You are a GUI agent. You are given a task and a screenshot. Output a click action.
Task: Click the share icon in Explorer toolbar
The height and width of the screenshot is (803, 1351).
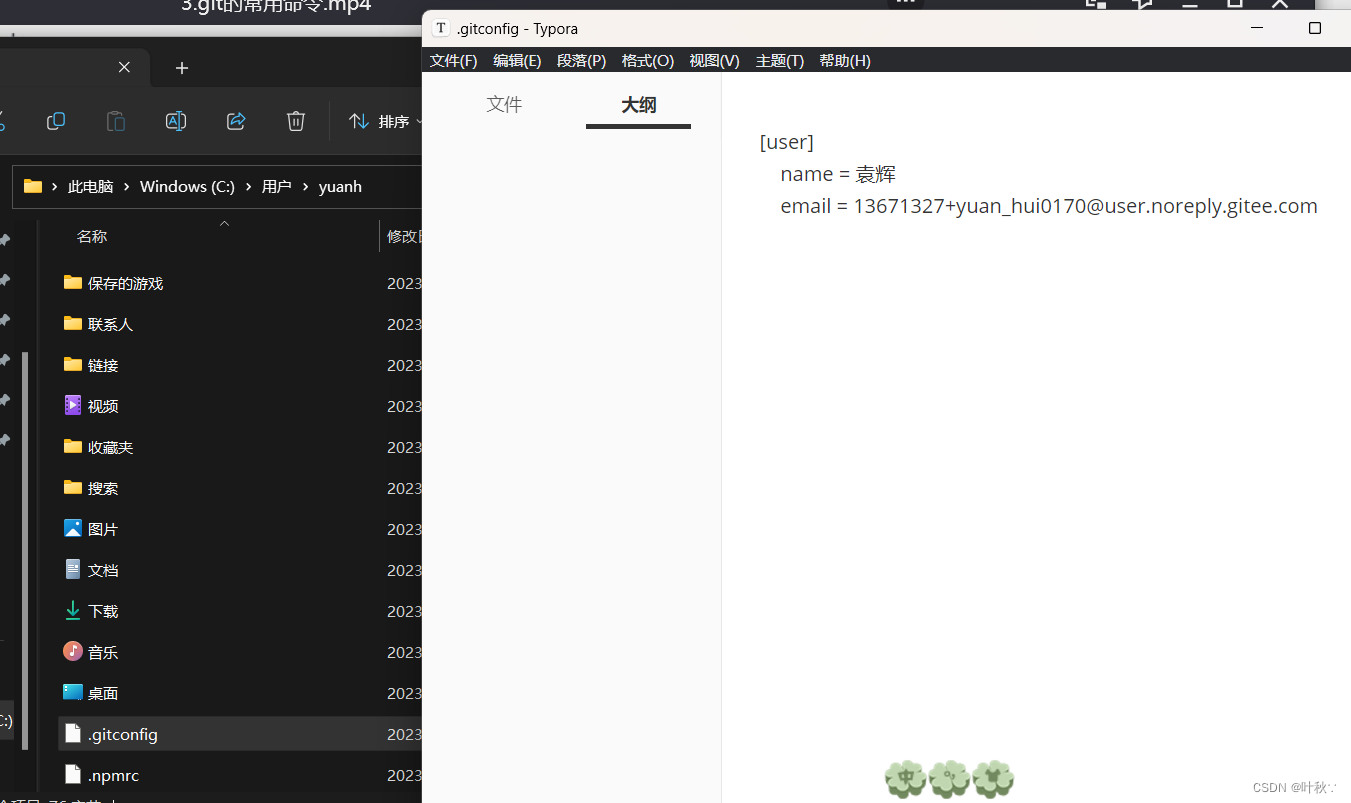(236, 121)
